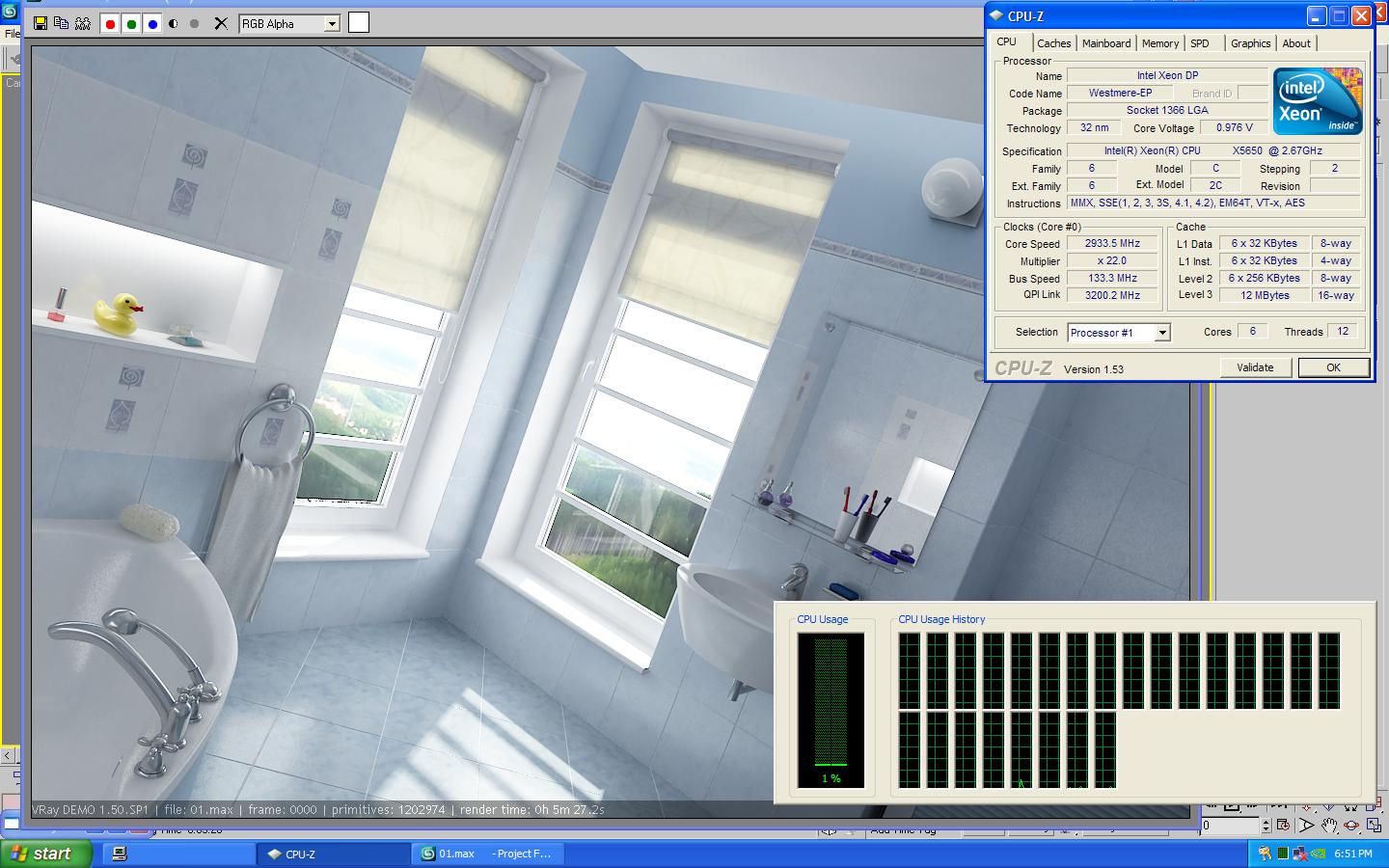Click the frame number input field showing 0
1389x868 pixels.
1231,826
